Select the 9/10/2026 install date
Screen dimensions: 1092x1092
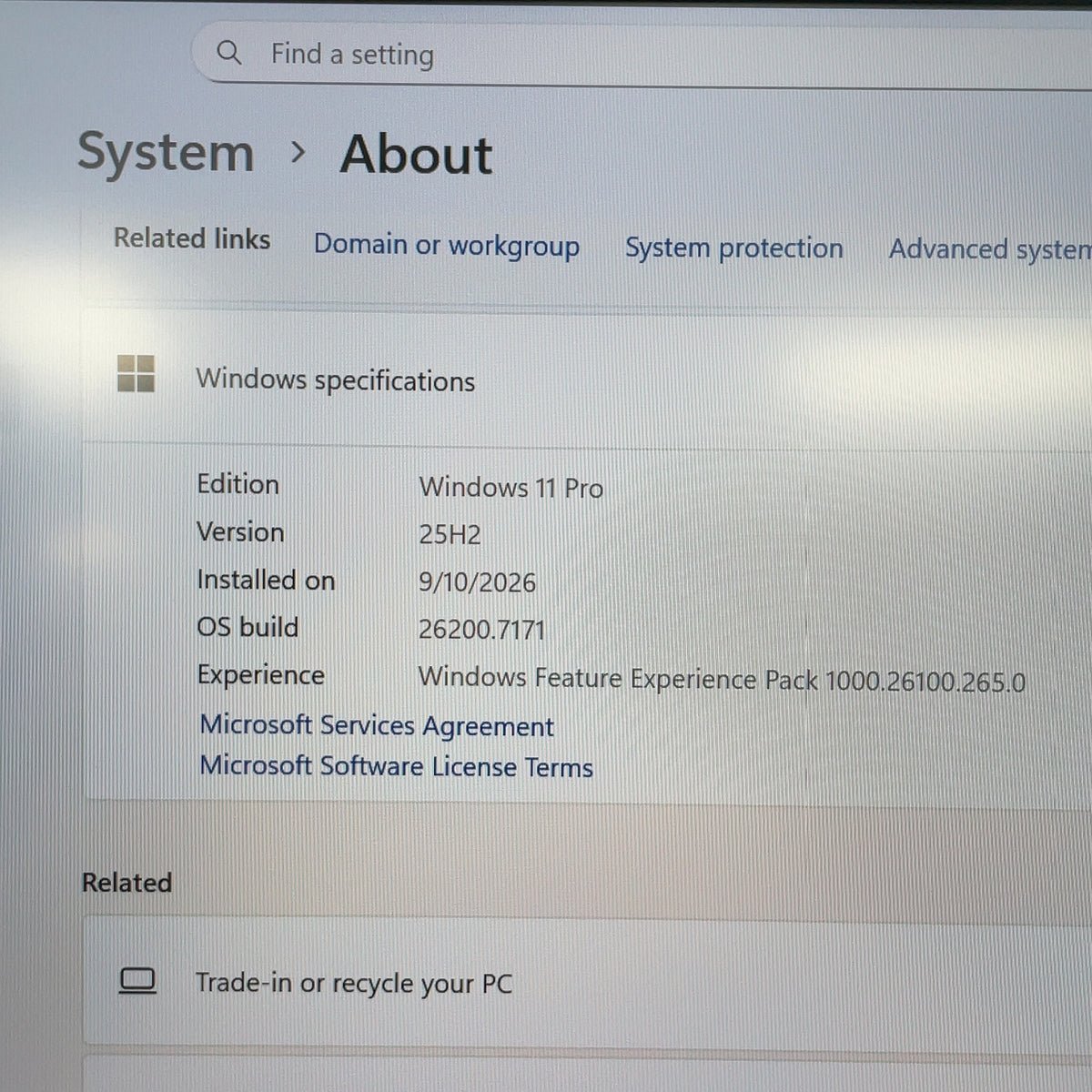tap(477, 582)
